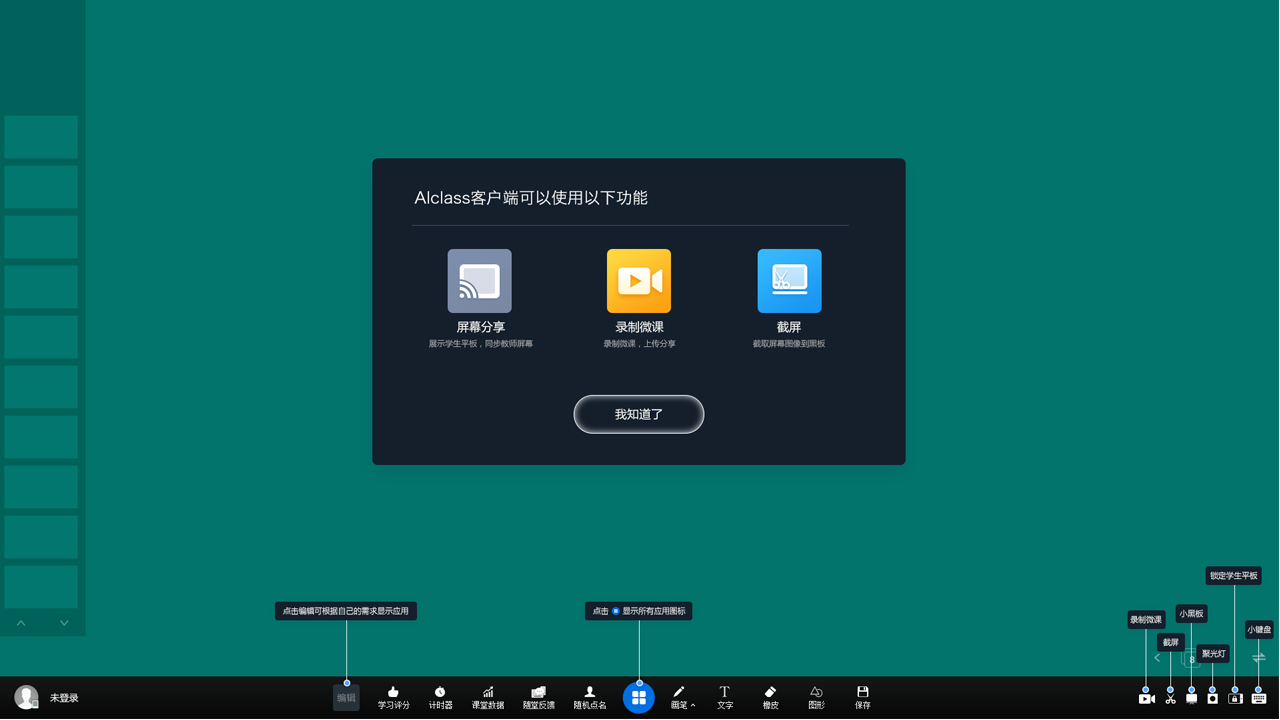Open the 截屏 screenshot tool on the right
1280x720 pixels.
(x=1170, y=699)
